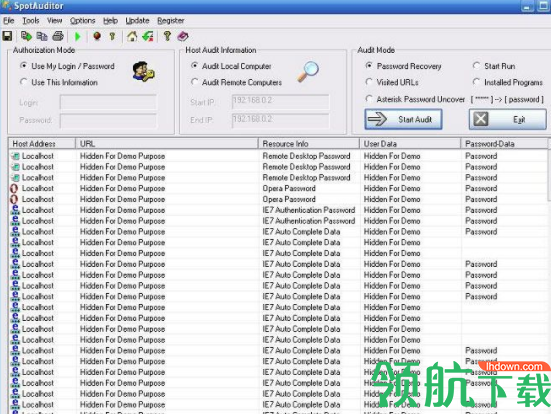This screenshot has width=551, height=414.
Task: Click the SpotAuditor title bar application icon
Action: tap(7, 6)
